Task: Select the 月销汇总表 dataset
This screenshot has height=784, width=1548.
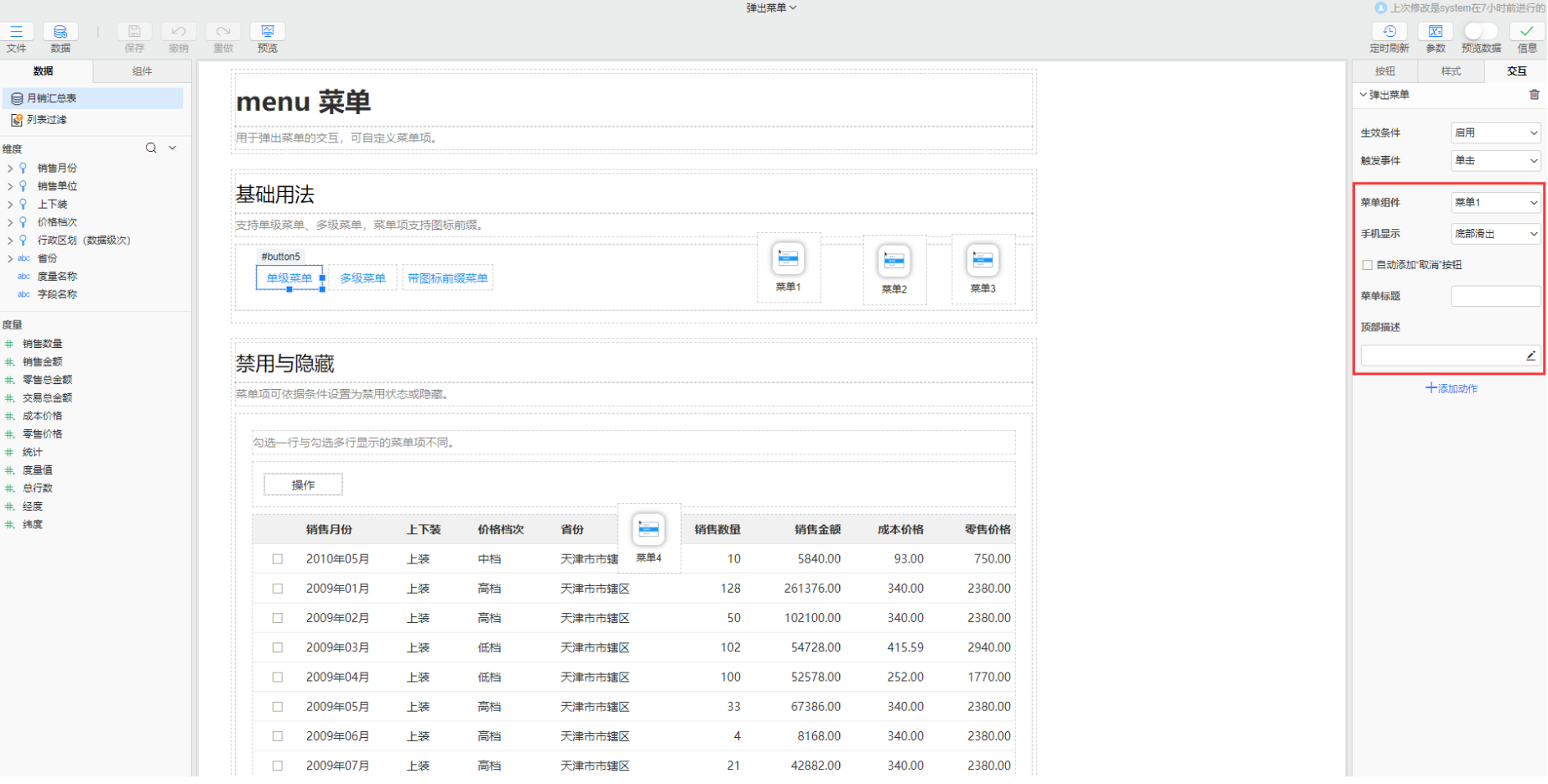Action: 52,99
